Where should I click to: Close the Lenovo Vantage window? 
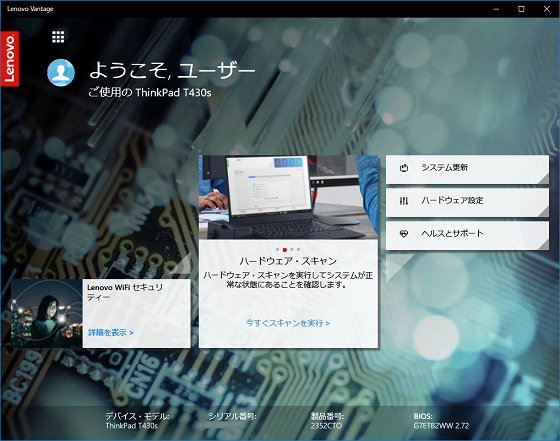[x=546, y=9]
